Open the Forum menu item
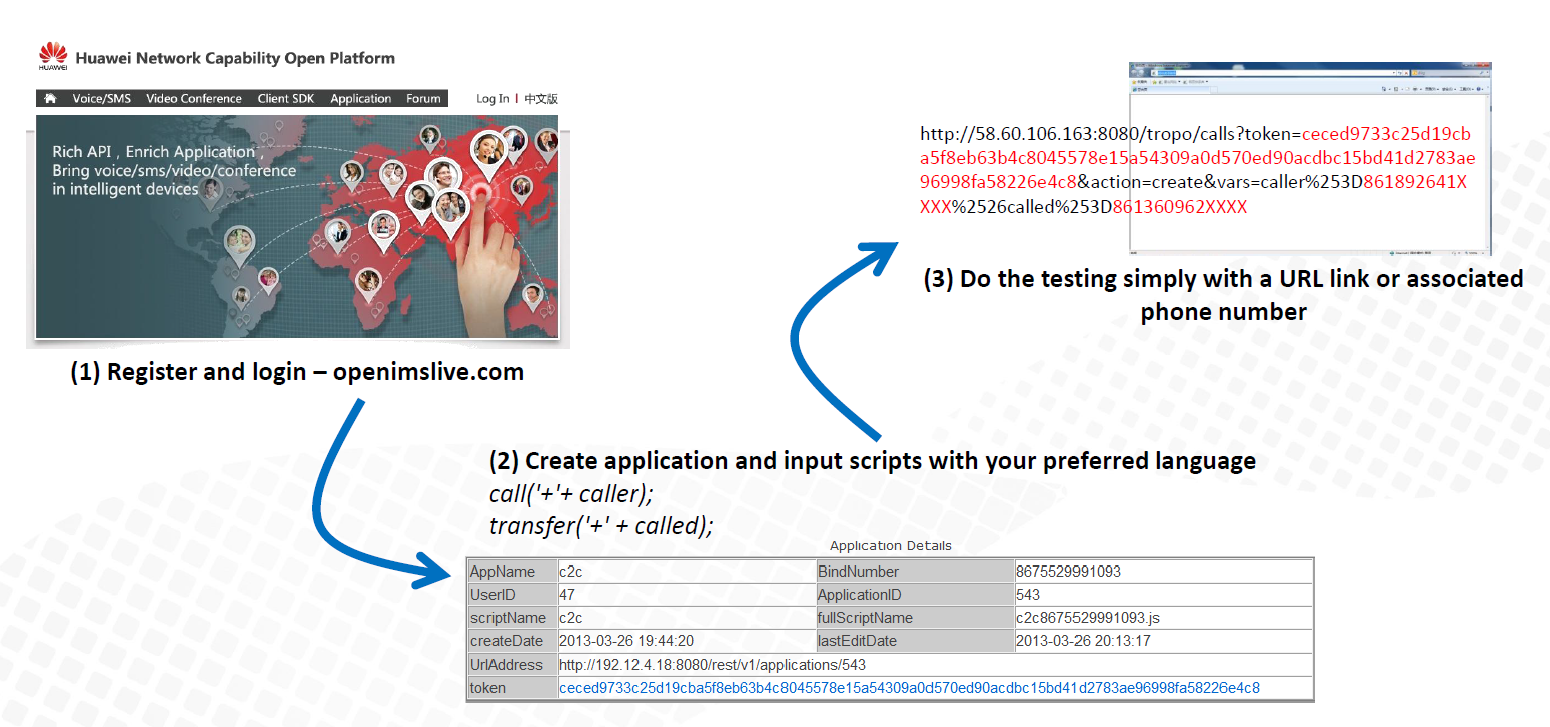 point(423,98)
